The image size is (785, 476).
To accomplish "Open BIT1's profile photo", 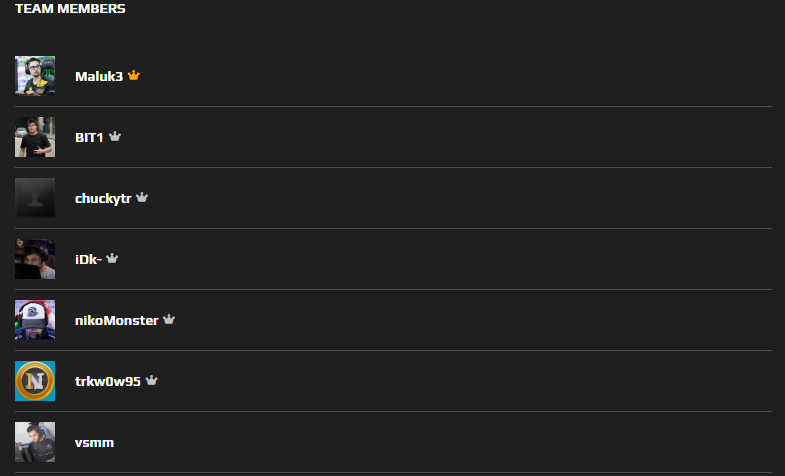I will 35,137.
